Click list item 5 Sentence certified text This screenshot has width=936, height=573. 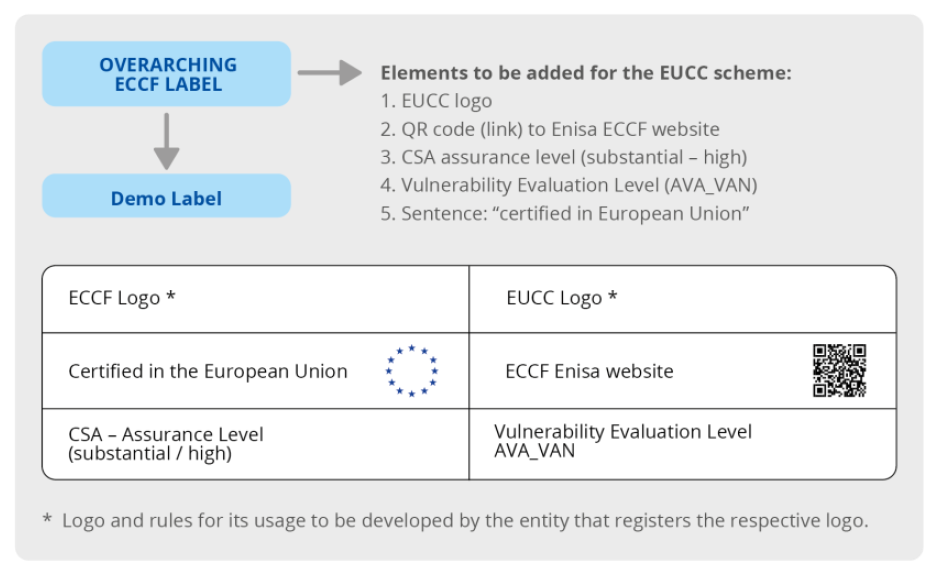[x=565, y=213]
